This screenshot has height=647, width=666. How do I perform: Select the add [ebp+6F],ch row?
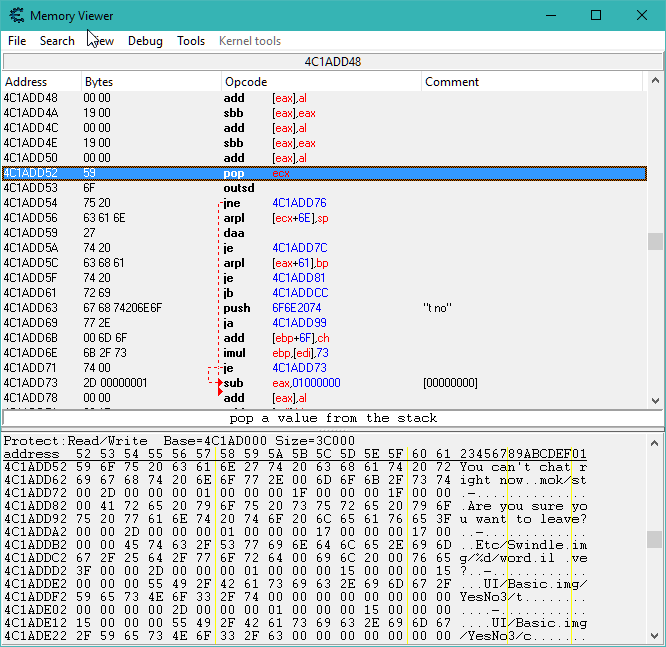[x=325, y=338]
